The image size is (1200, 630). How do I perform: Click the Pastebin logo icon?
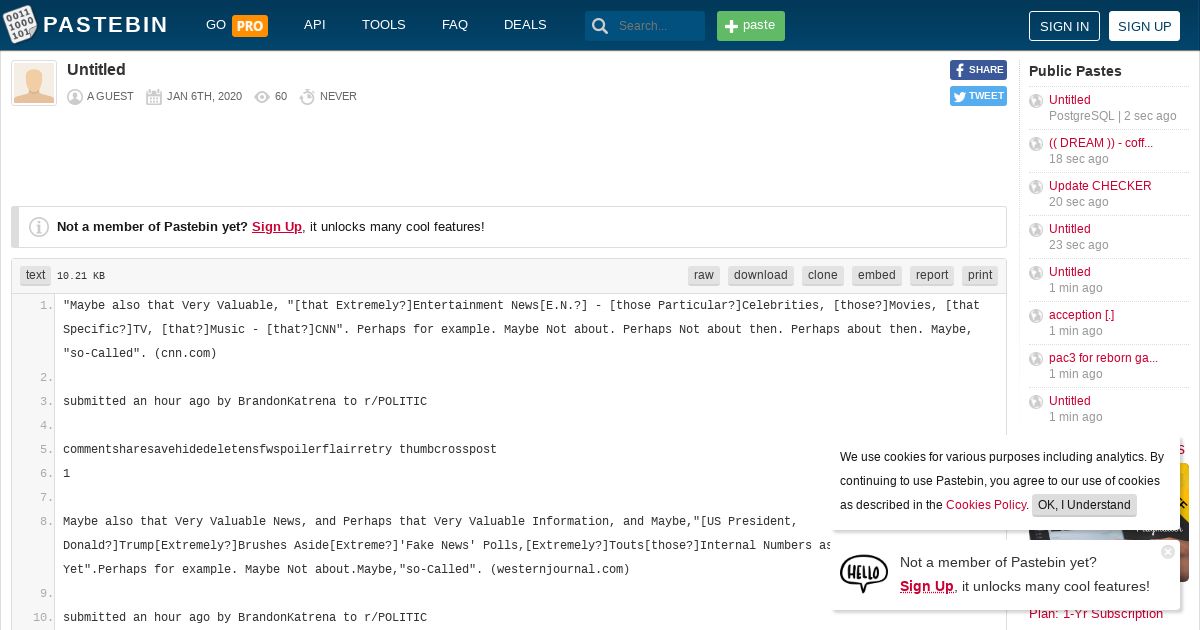tap(20, 24)
